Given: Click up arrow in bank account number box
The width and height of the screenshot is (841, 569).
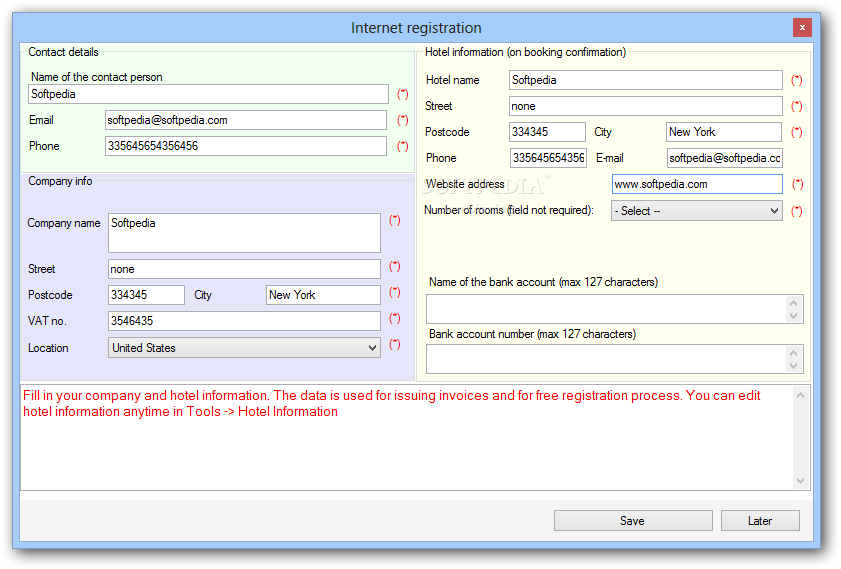Looking at the screenshot, I should [x=794, y=353].
